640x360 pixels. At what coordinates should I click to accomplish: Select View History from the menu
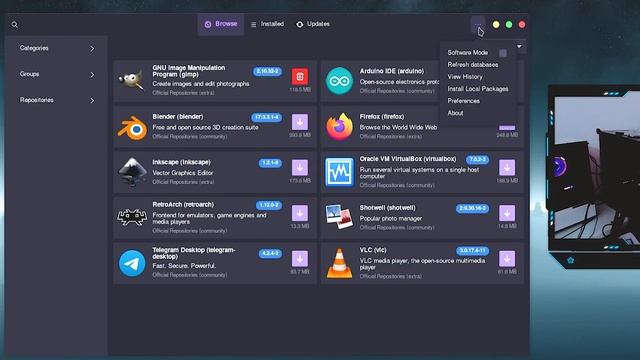(x=465, y=77)
